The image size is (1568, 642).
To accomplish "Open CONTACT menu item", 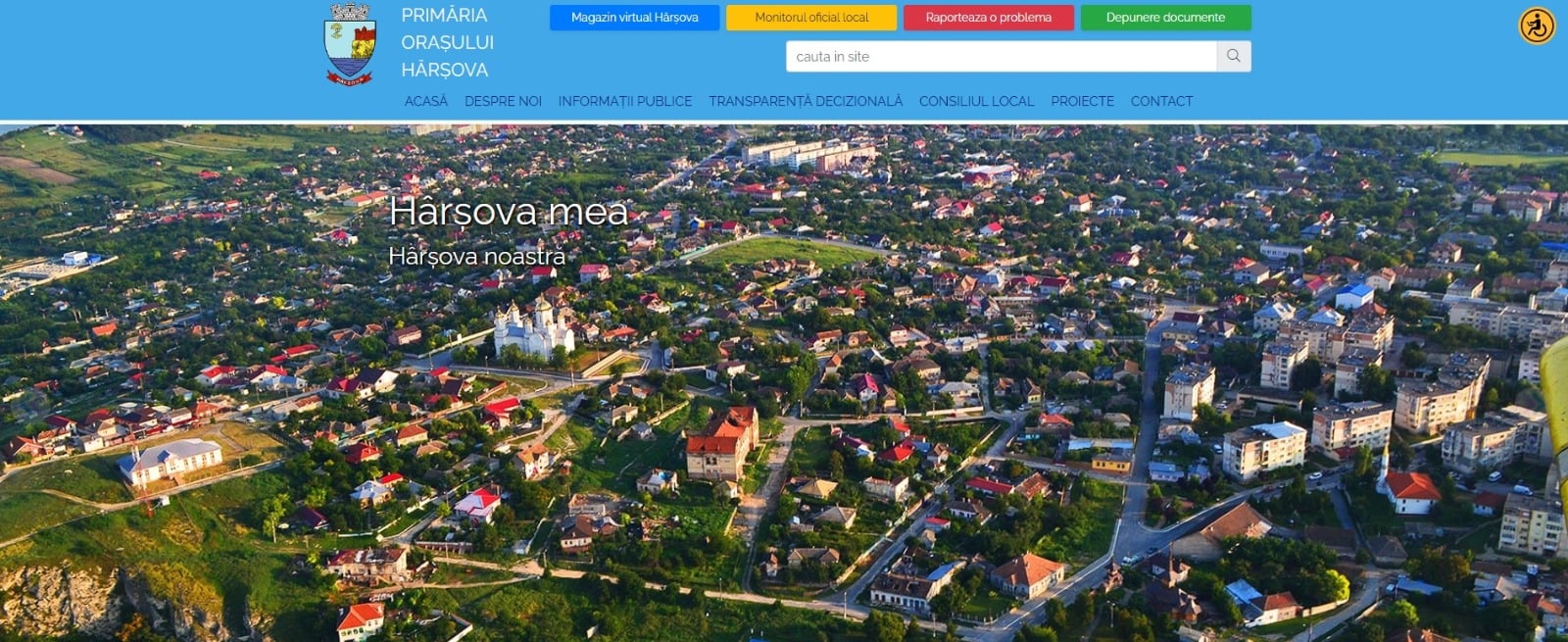I will [1161, 101].
